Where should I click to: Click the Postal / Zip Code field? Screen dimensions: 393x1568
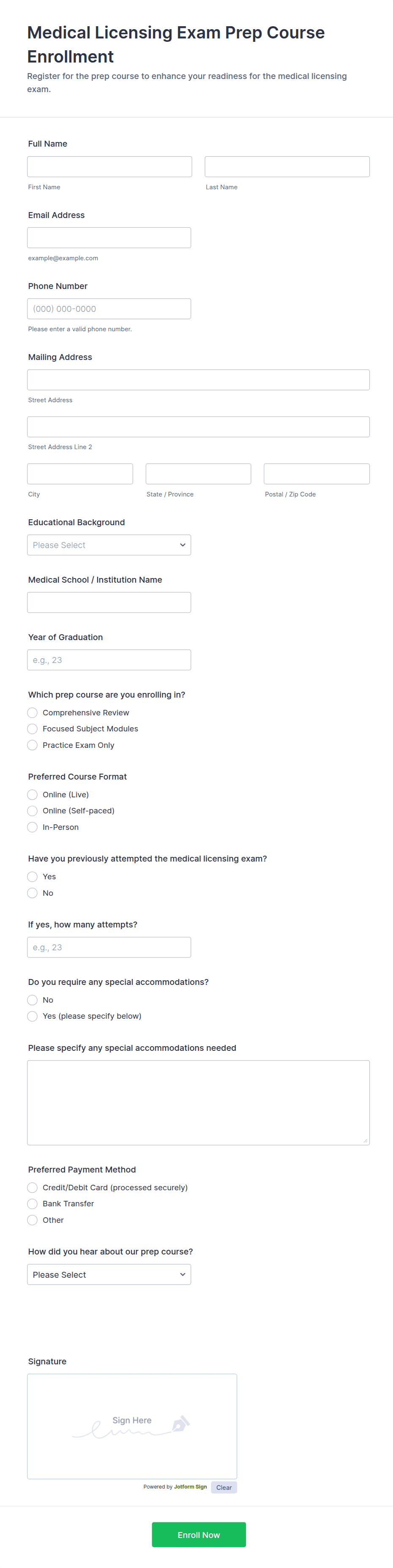pyautogui.click(x=317, y=474)
